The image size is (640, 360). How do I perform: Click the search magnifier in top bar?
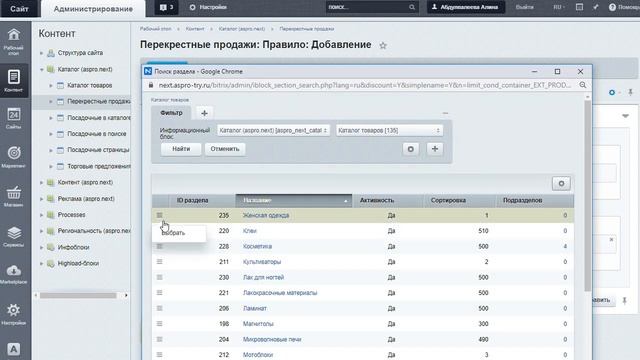tap(412, 7)
